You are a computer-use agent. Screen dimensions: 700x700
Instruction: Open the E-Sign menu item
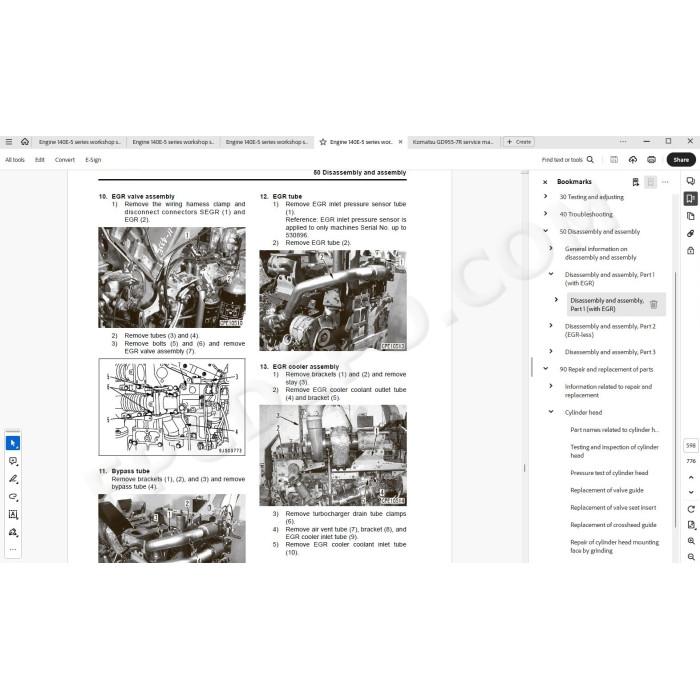(93, 160)
